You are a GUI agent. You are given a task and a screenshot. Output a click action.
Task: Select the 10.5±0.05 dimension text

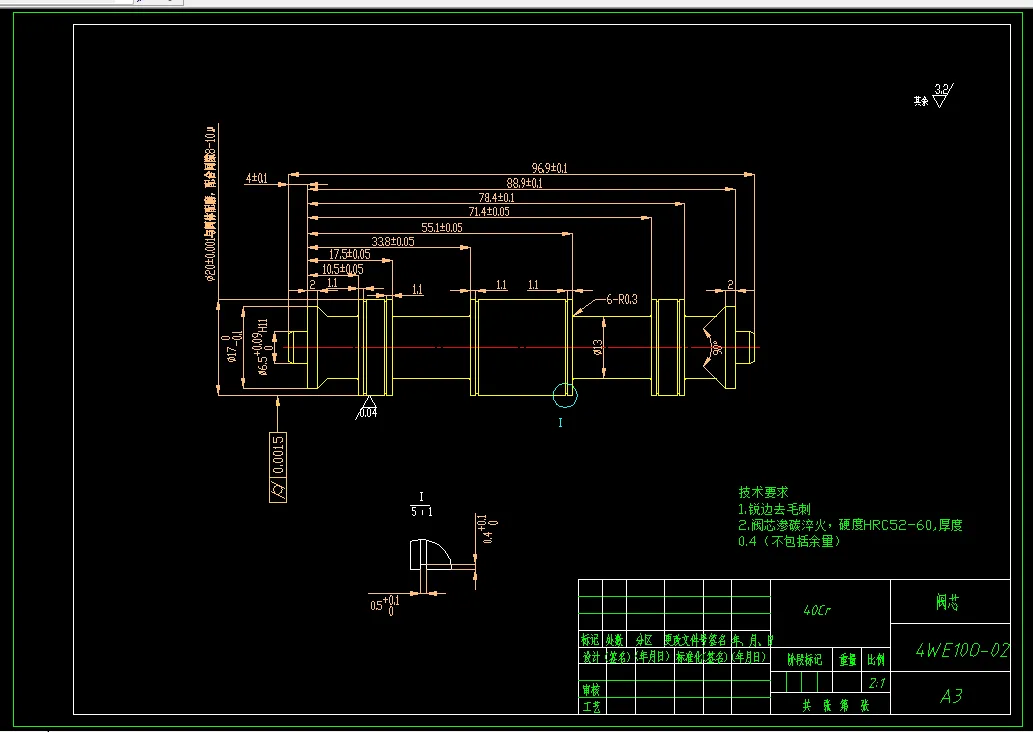pos(342,269)
